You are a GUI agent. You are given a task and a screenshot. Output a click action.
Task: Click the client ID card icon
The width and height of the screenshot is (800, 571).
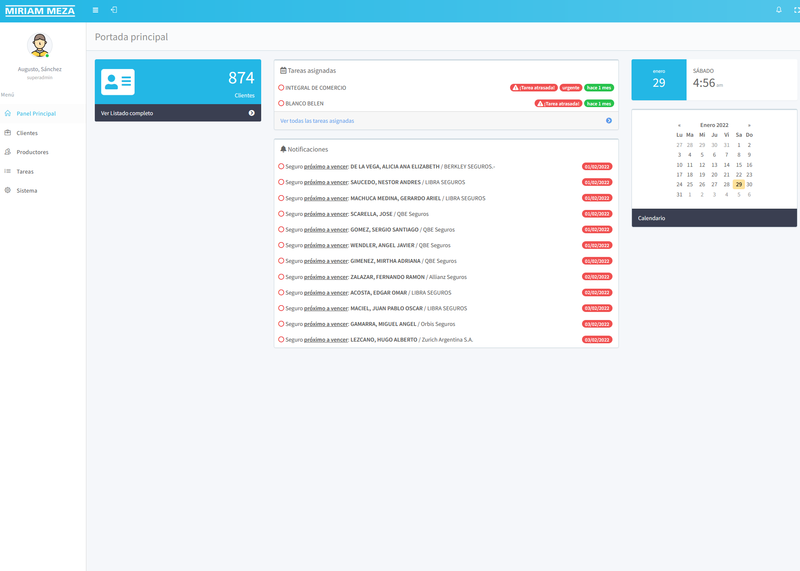118,82
